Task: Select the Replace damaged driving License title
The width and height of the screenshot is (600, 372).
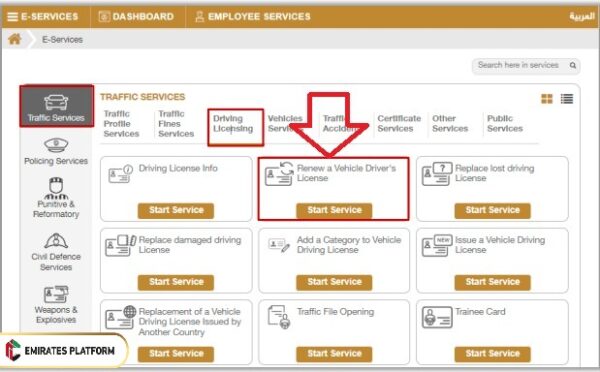Action: pos(190,245)
